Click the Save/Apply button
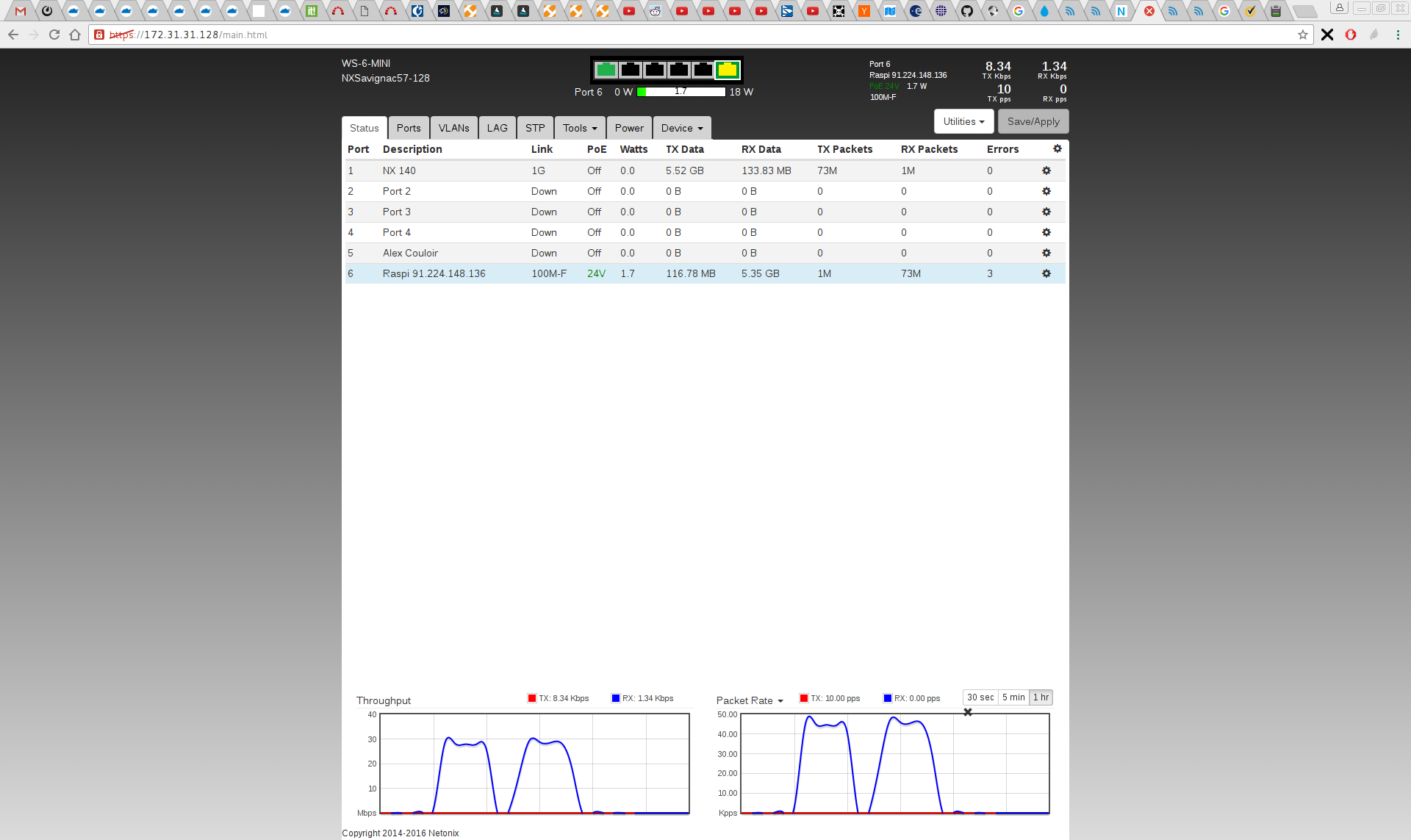1411x840 pixels. click(1033, 121)
